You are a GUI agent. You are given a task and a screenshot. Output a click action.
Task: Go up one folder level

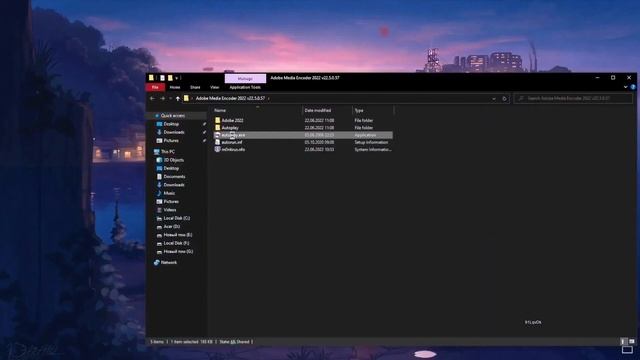coord(178,98)
